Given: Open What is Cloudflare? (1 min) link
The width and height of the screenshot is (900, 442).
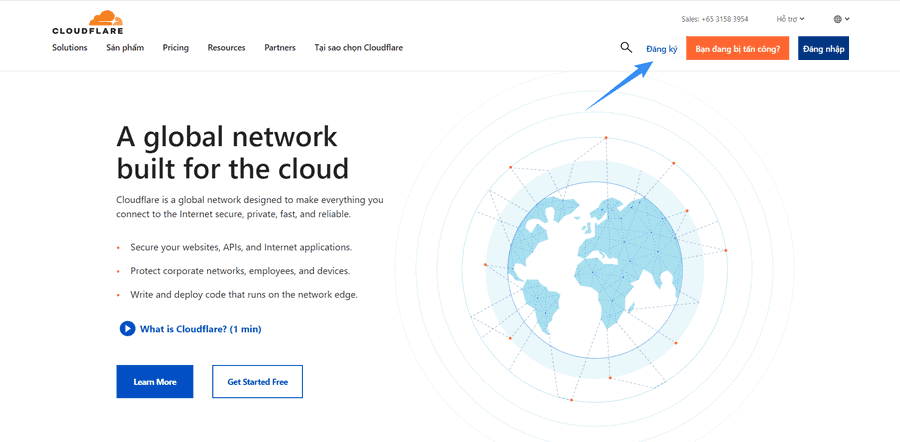Looking at the screenshot, I should [200, 329].
